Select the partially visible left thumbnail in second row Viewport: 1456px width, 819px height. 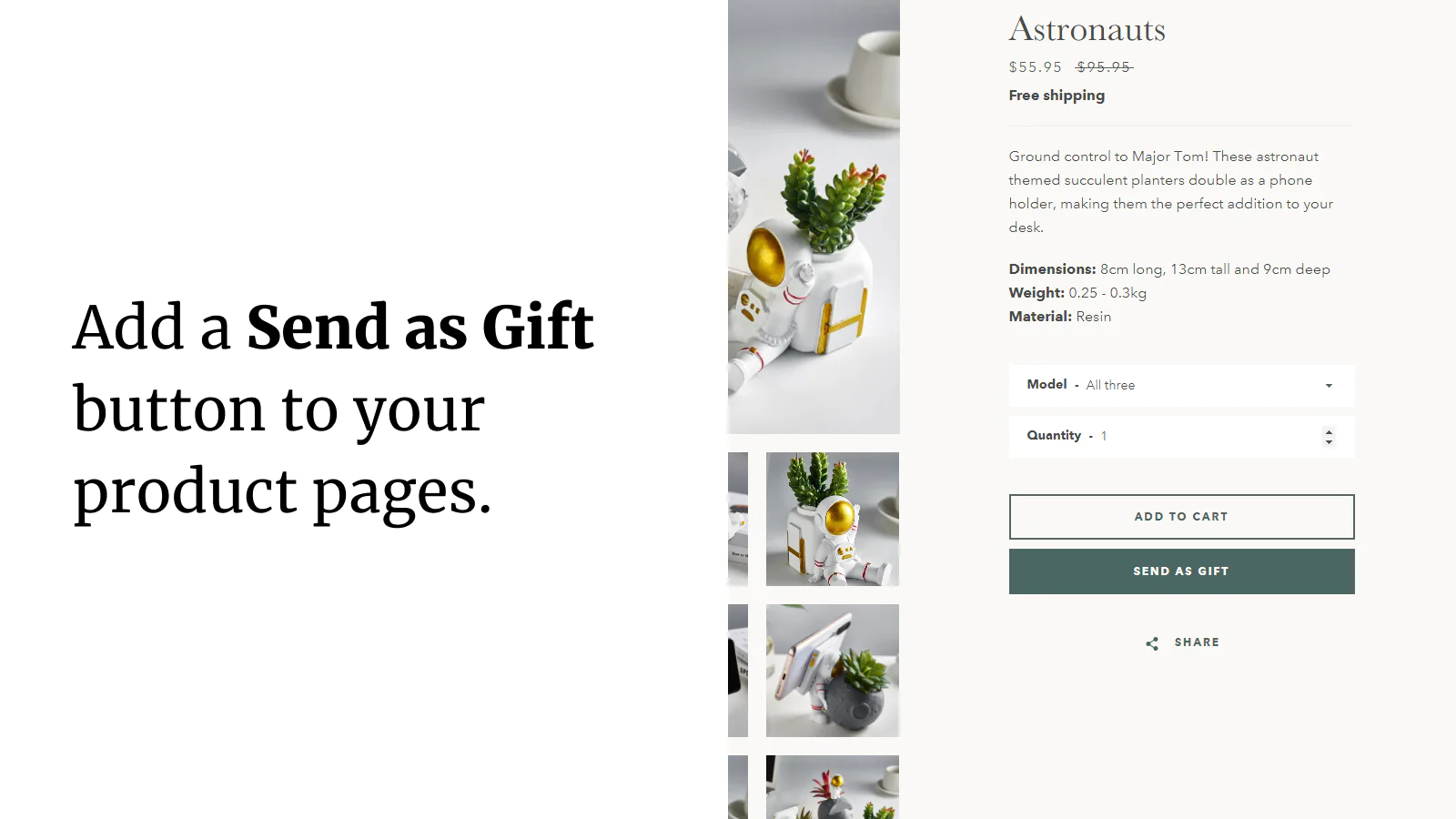[x=738, y=519]
